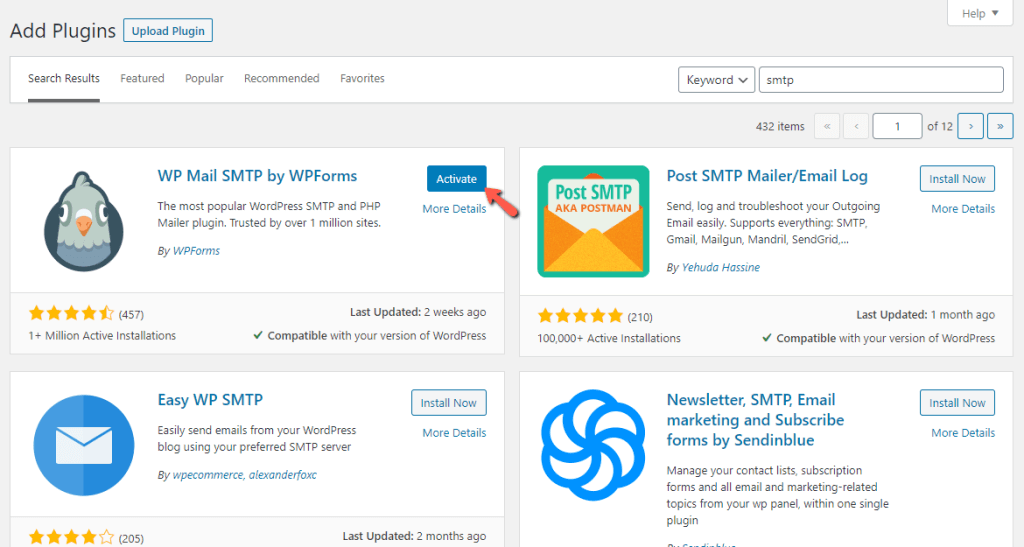The image size is (1024, 547).
Task: Open the Newsletter, SMTP, Email marketing title
Action: (x=755, y=420)
